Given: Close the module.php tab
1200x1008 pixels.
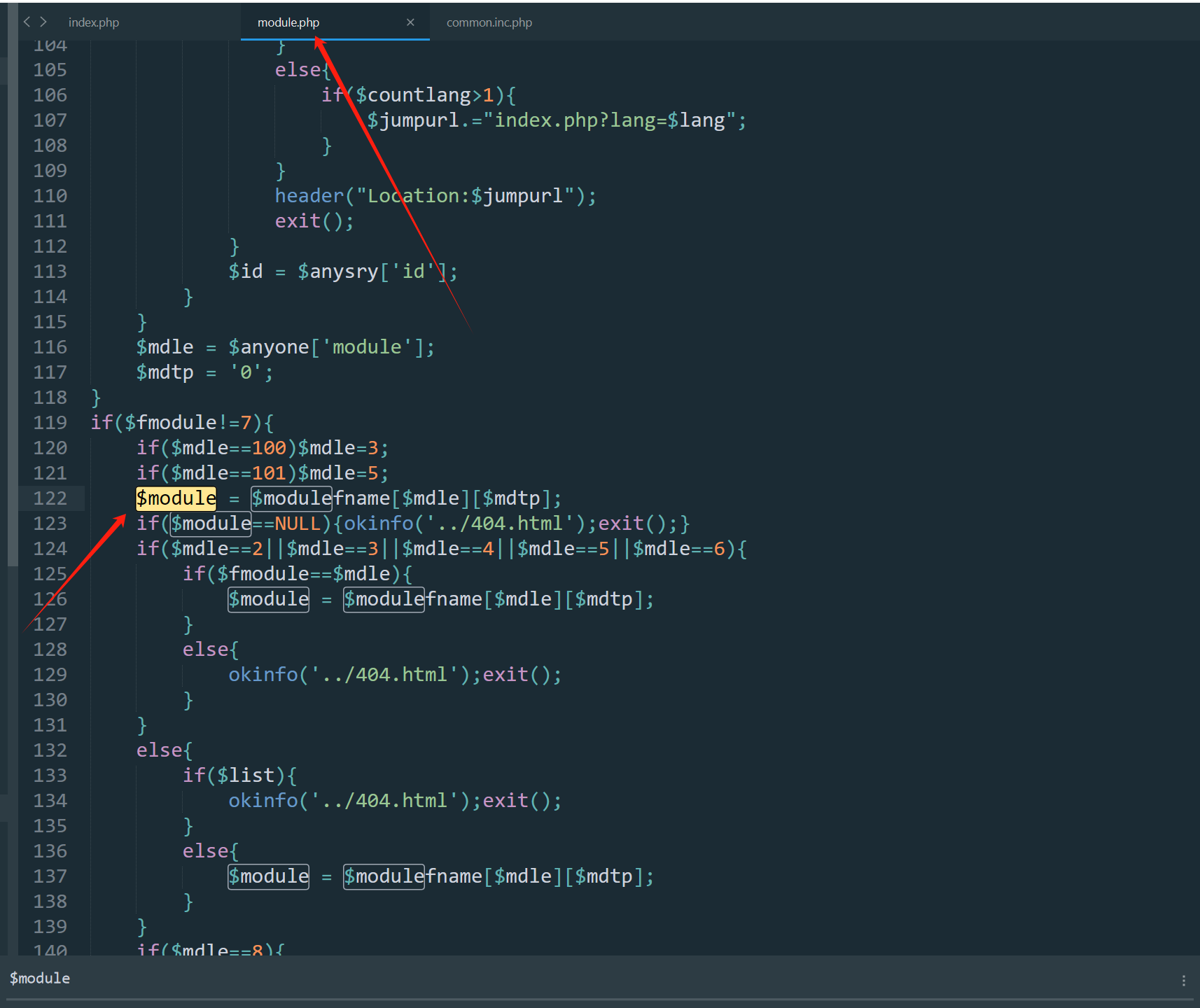Looking at the screenshot, I should click(410, 22).
